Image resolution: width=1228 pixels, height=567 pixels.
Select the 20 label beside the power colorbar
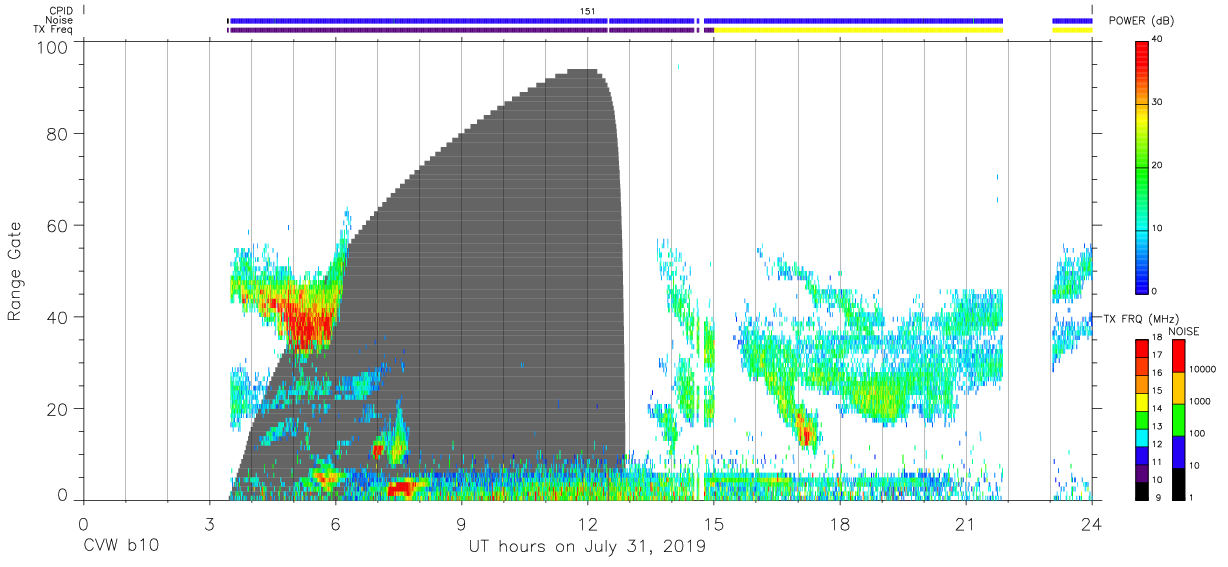pos(1156,165)
